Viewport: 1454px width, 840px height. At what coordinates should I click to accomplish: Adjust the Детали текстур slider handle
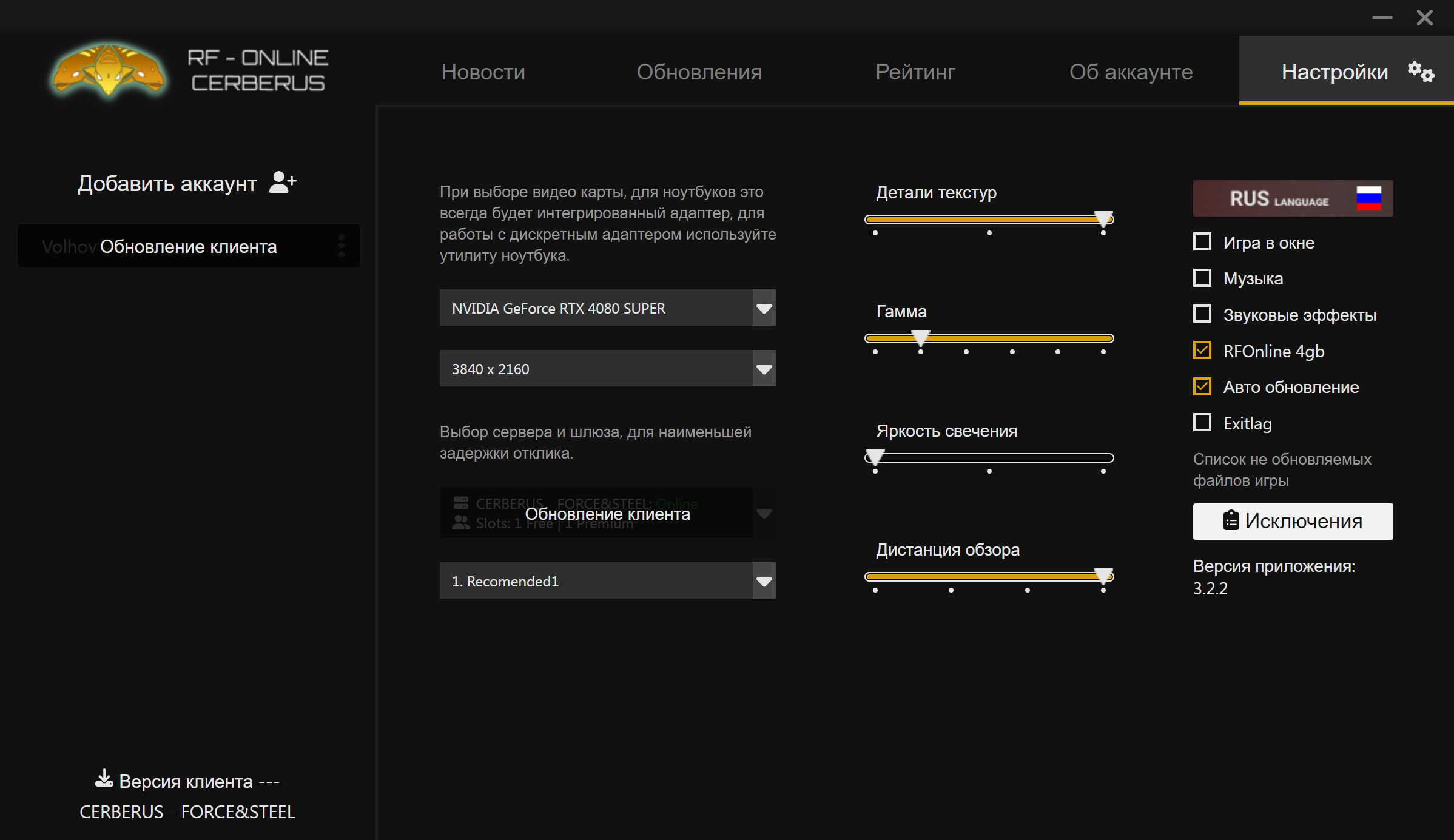(x=1103, y=218)
